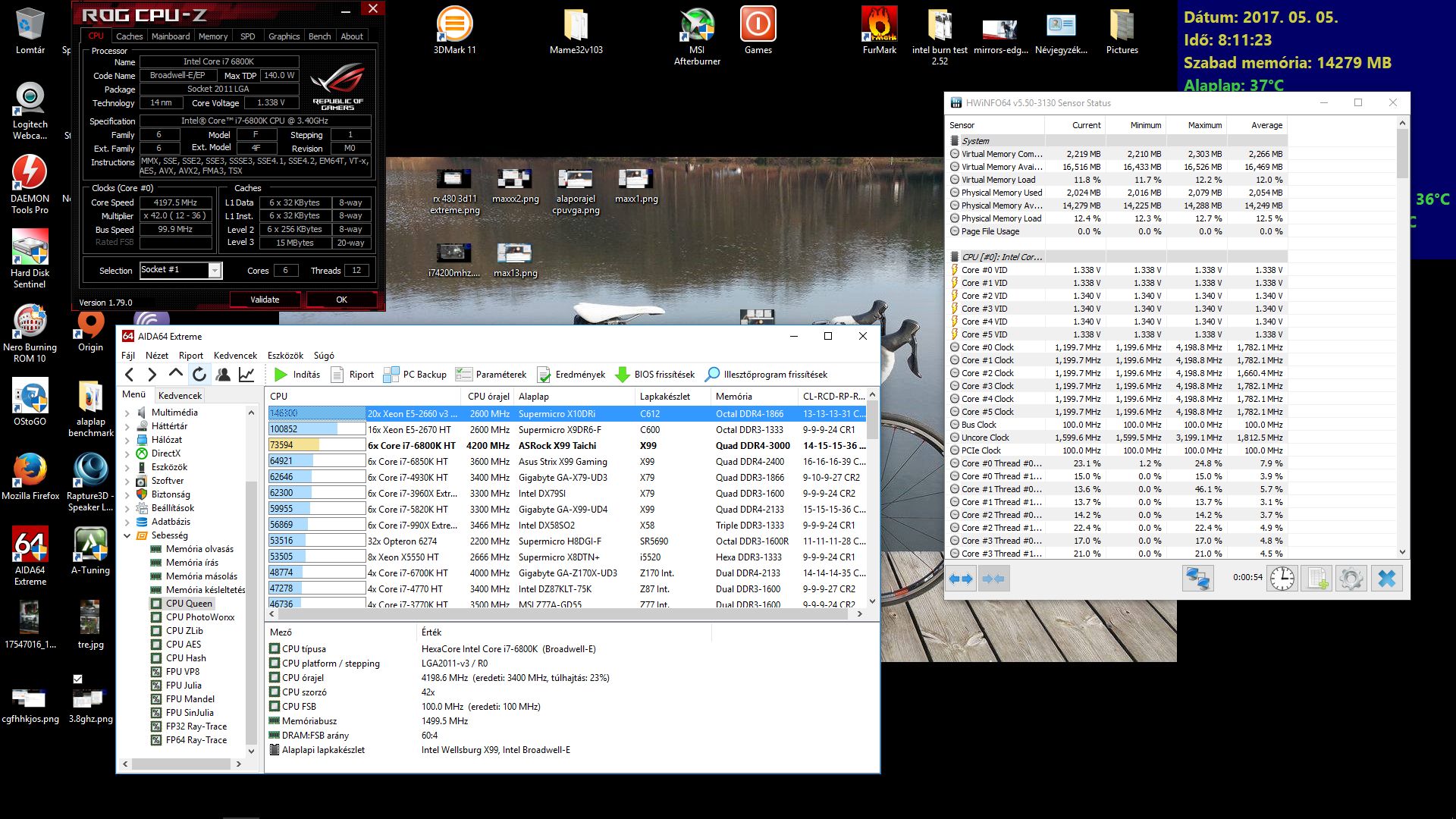Start benchmark with Indítás button

tap(297, 375)
